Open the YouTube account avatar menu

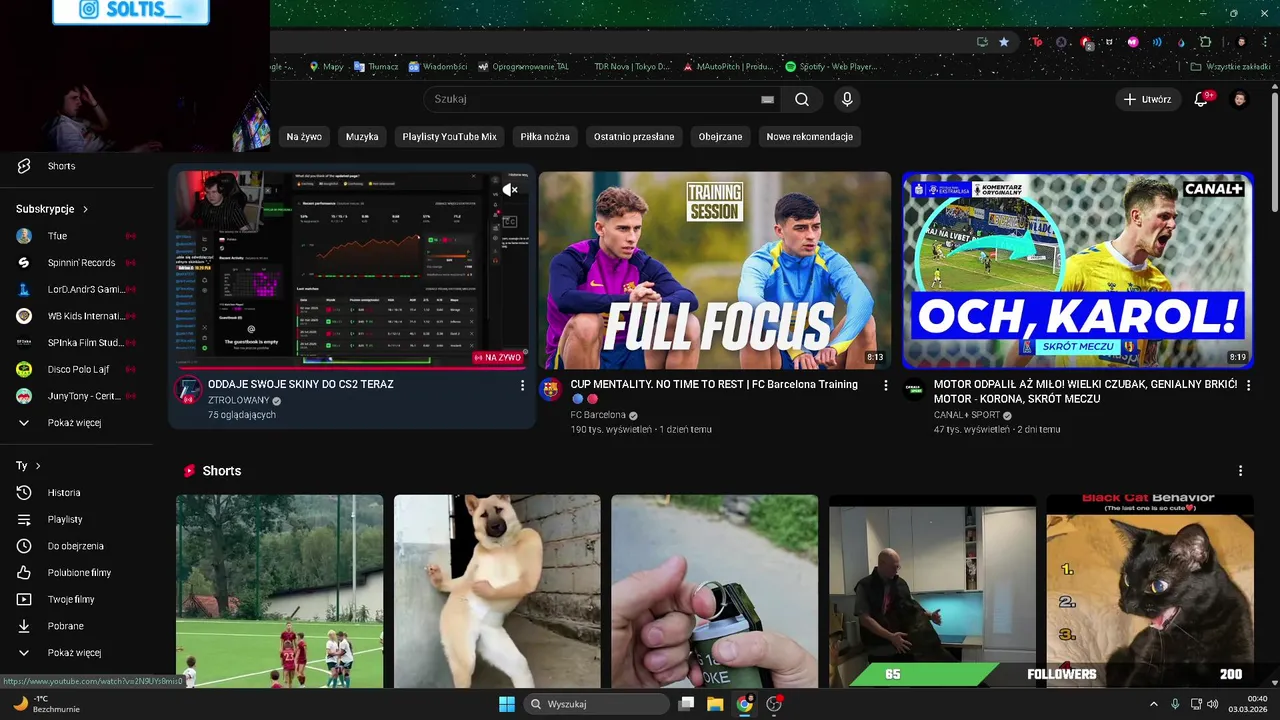click(x=1239, y=99)
